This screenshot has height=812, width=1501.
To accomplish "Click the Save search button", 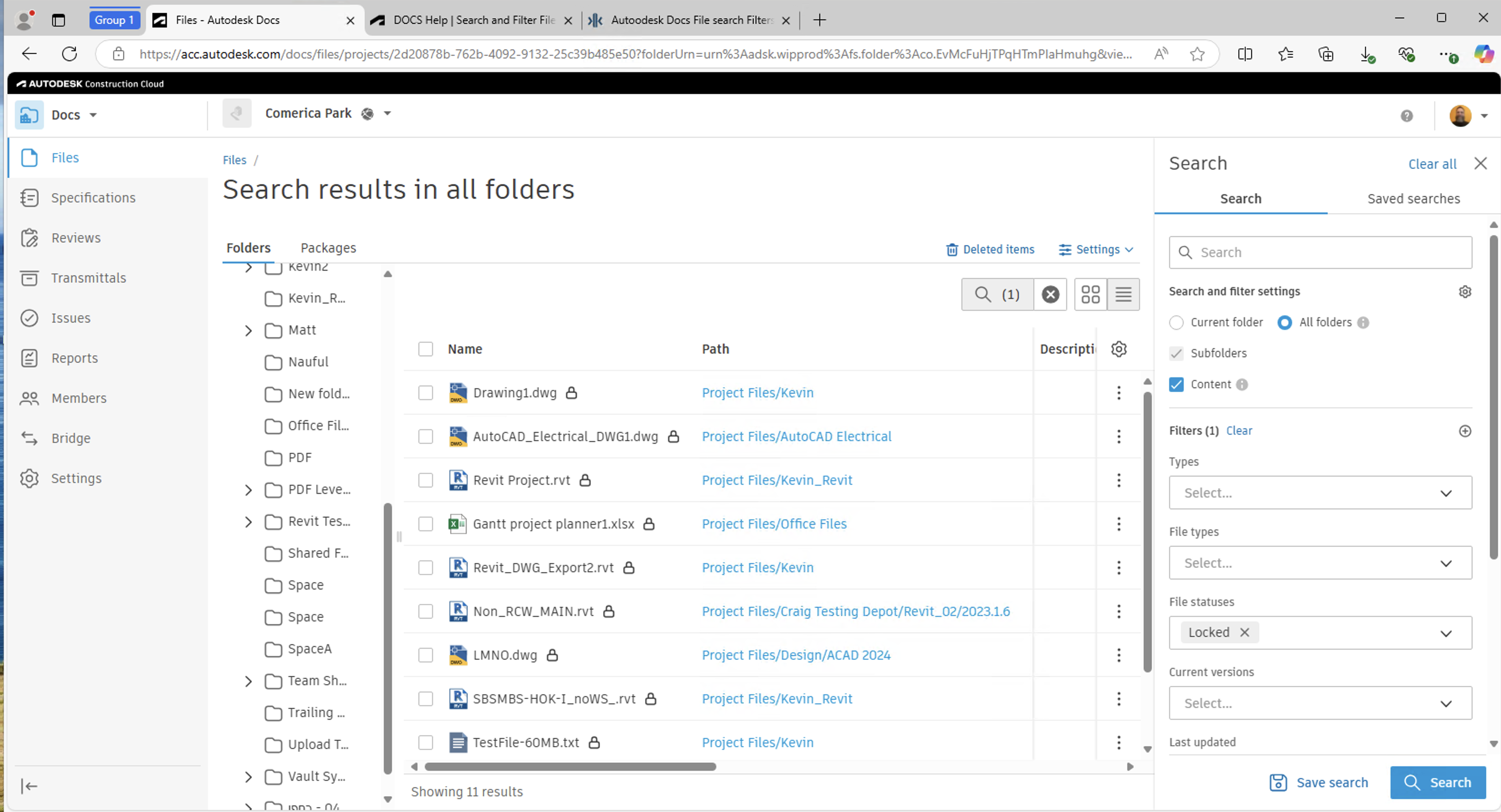I will click(1319, 782).
